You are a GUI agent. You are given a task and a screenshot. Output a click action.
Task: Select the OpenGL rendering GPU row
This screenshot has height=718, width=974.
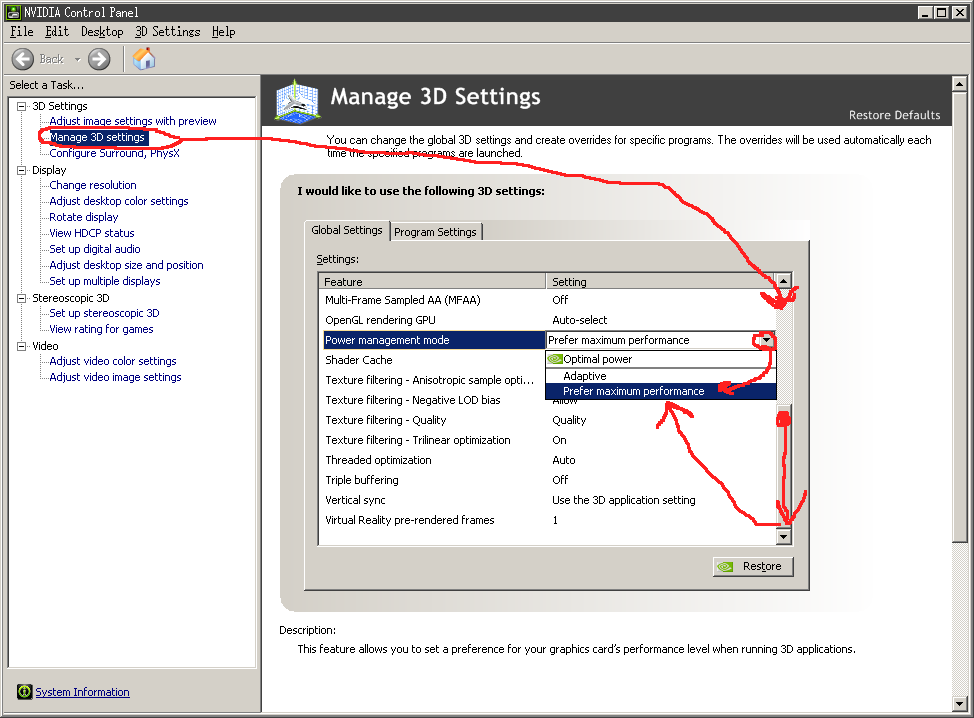point(547,320)
